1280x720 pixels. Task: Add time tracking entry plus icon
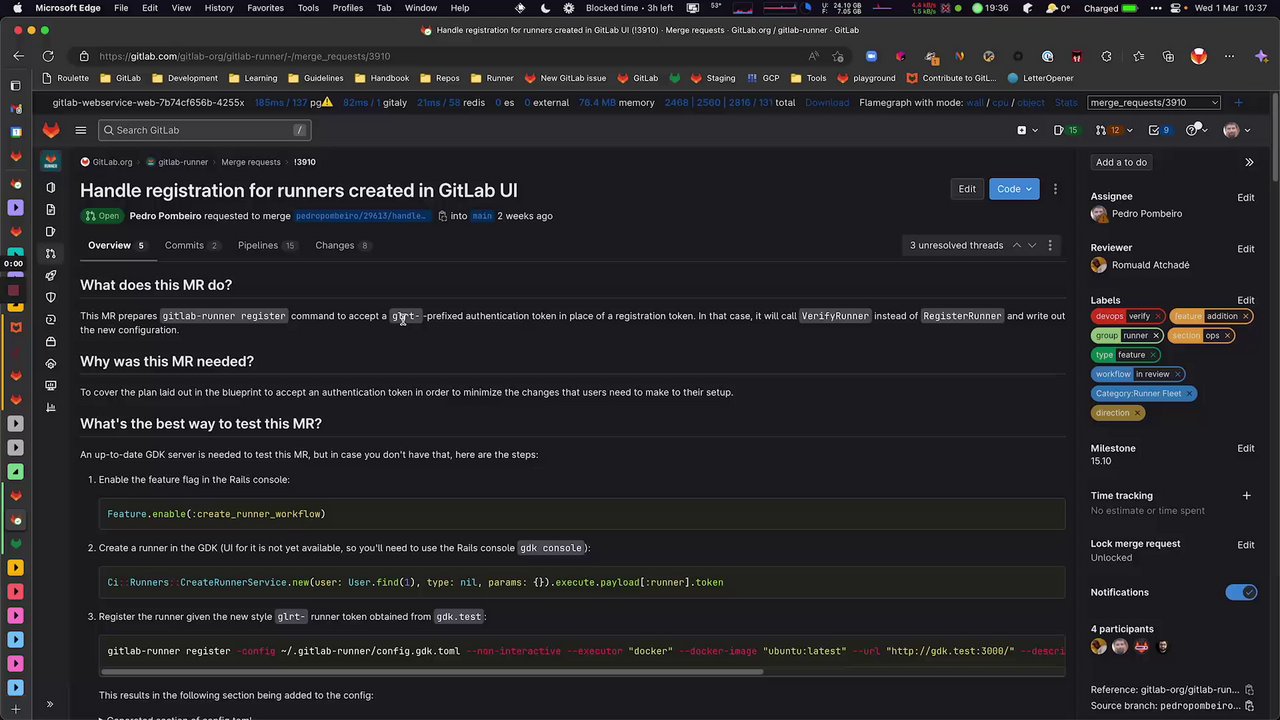pos(1246,496)
